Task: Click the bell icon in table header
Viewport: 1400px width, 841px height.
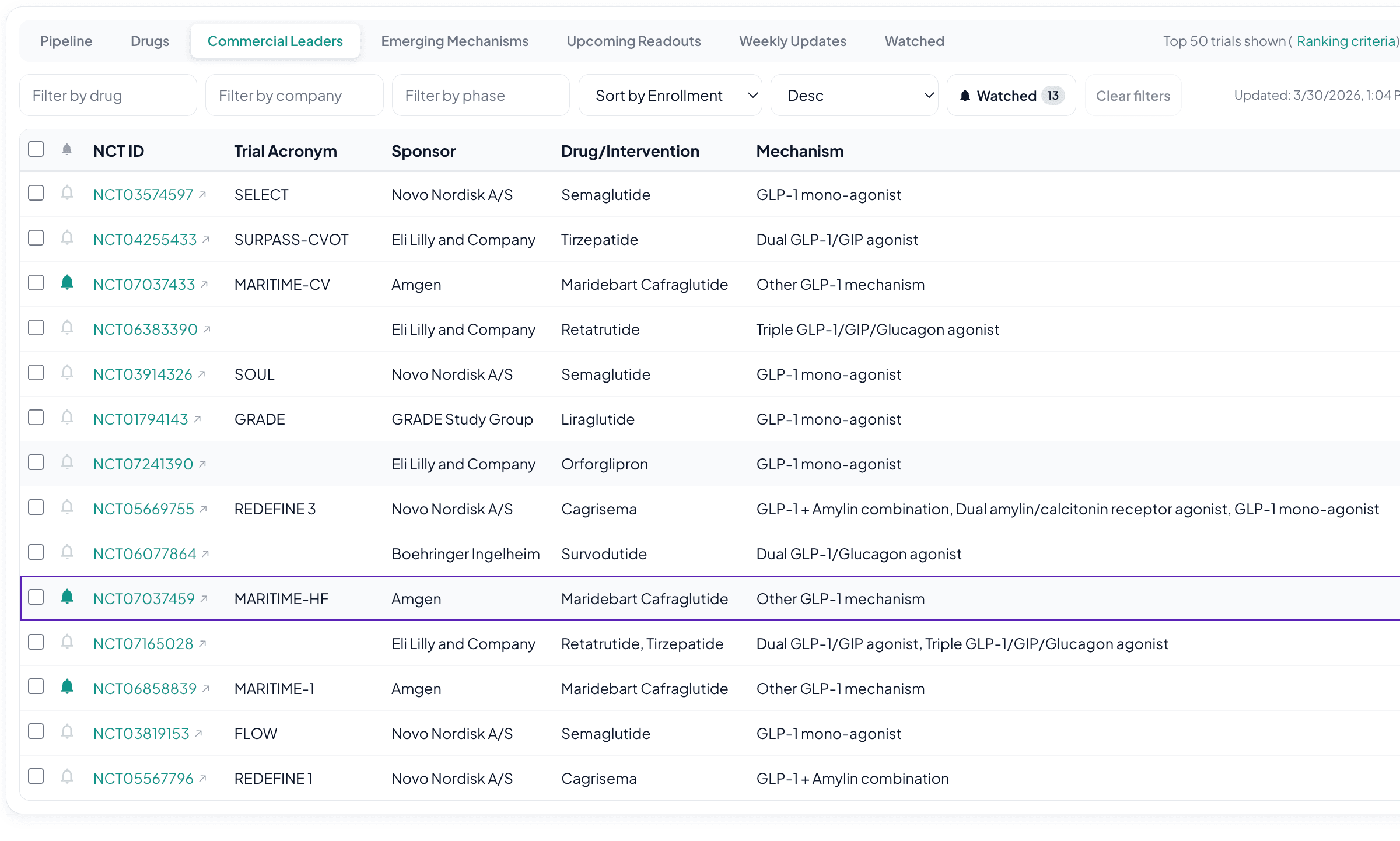Action: click(x=67, y=150)
